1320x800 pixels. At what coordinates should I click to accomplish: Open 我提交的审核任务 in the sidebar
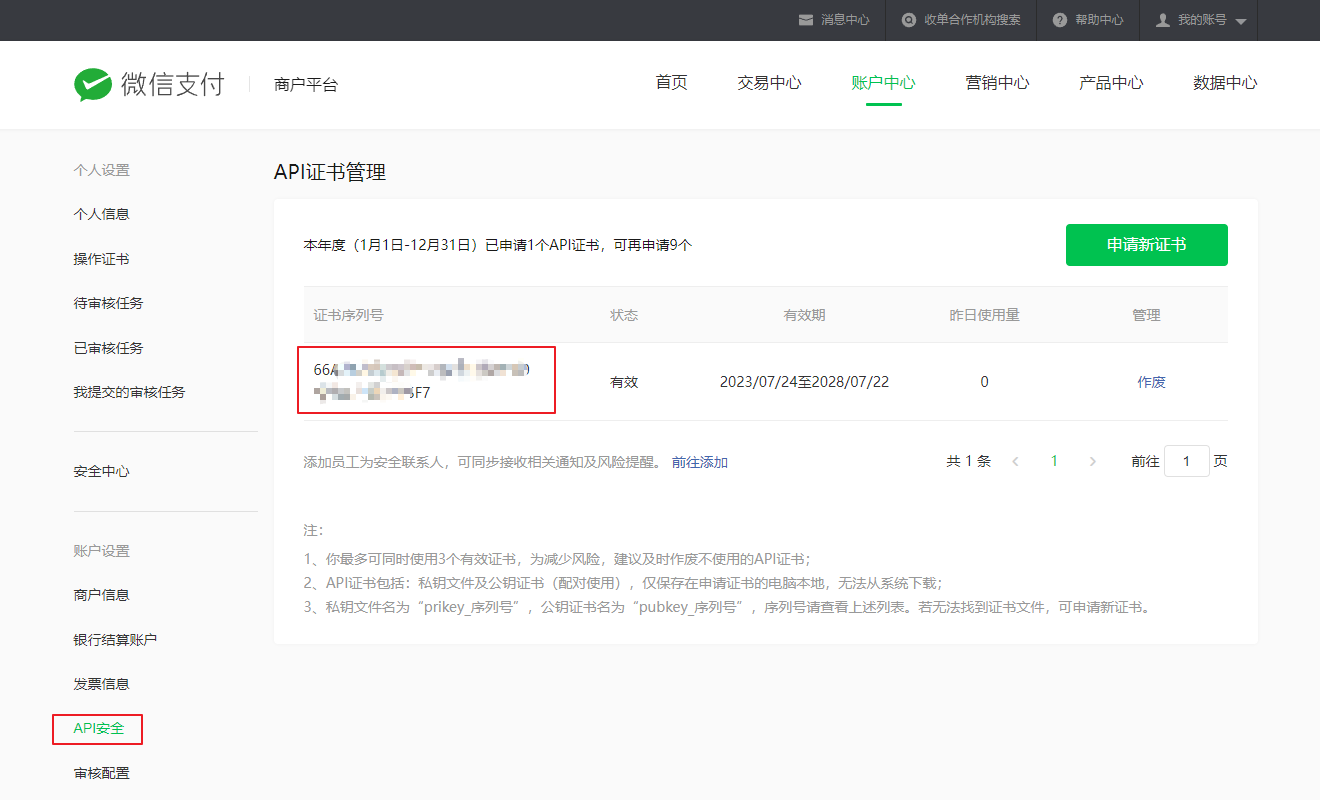click(x=129, y=392)
